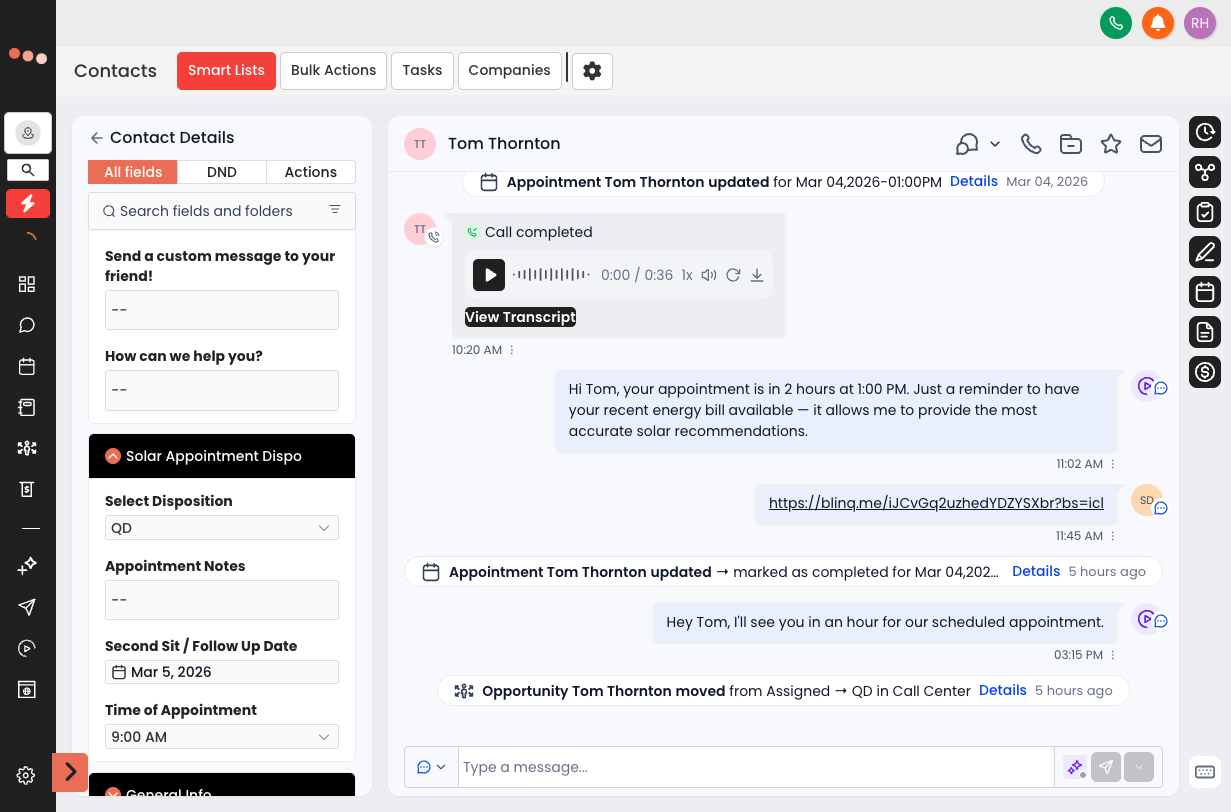Open the Contacts settings gear
1231x812 pixels.
592,71
